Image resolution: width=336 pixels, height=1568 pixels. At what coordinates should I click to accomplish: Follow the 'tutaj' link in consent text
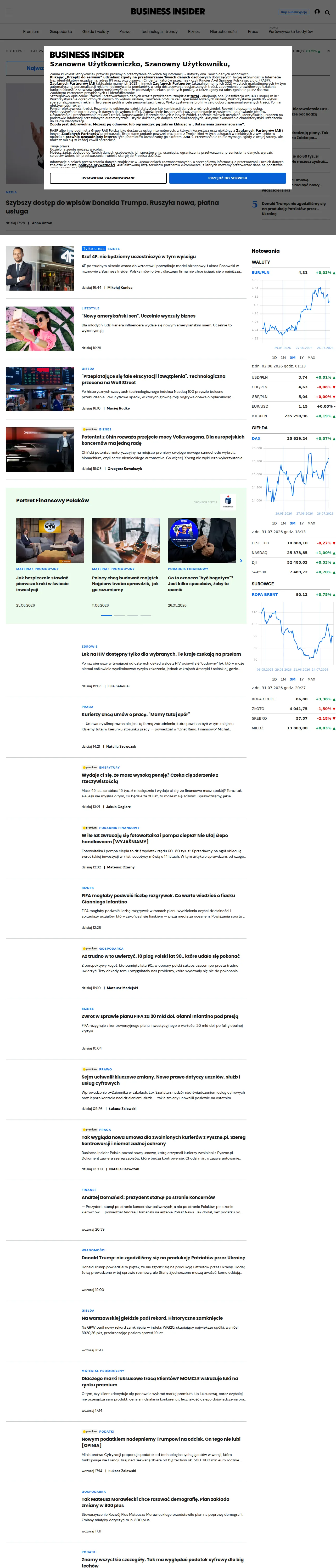194,96
